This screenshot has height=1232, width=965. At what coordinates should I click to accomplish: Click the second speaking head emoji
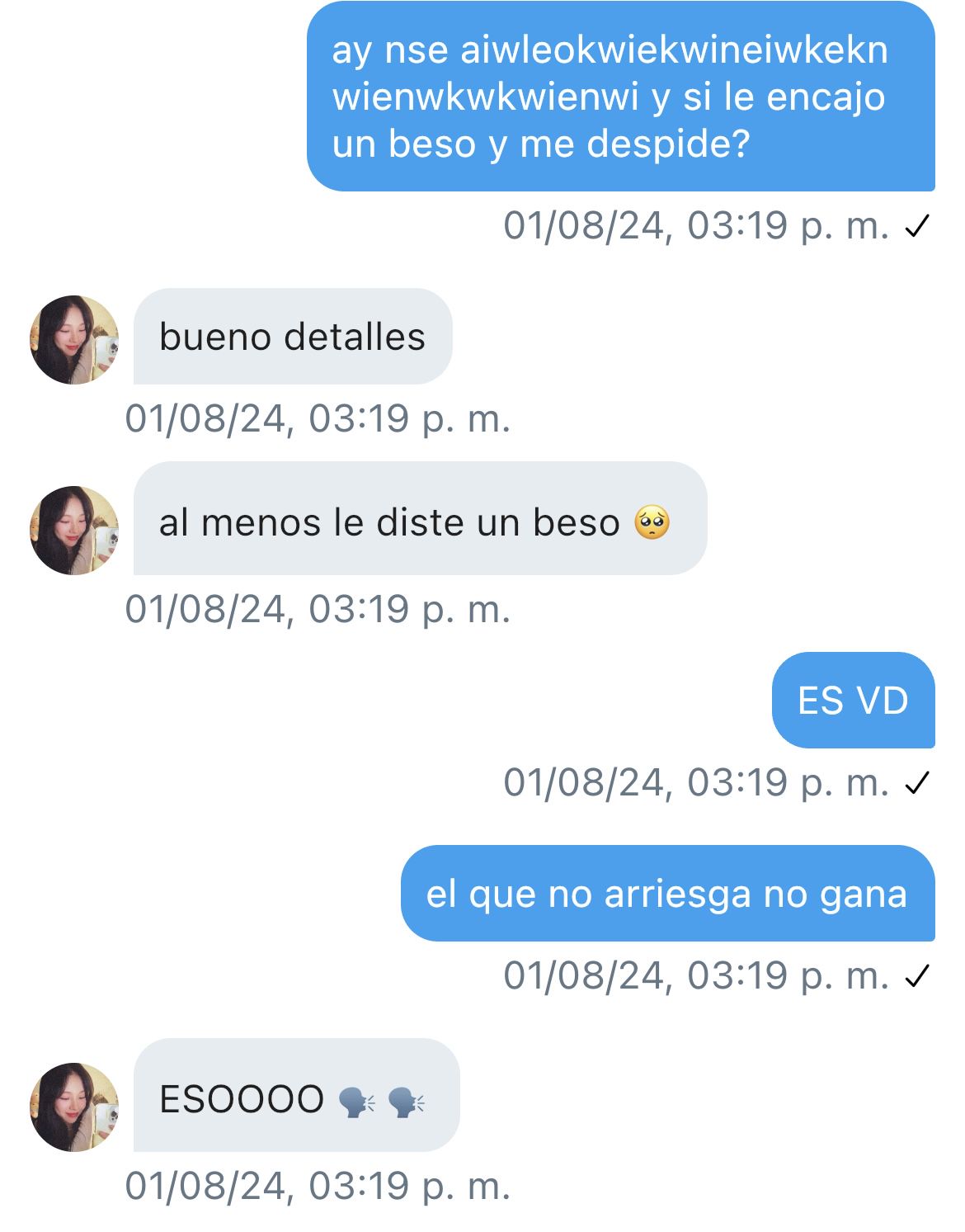point(406,1102)
